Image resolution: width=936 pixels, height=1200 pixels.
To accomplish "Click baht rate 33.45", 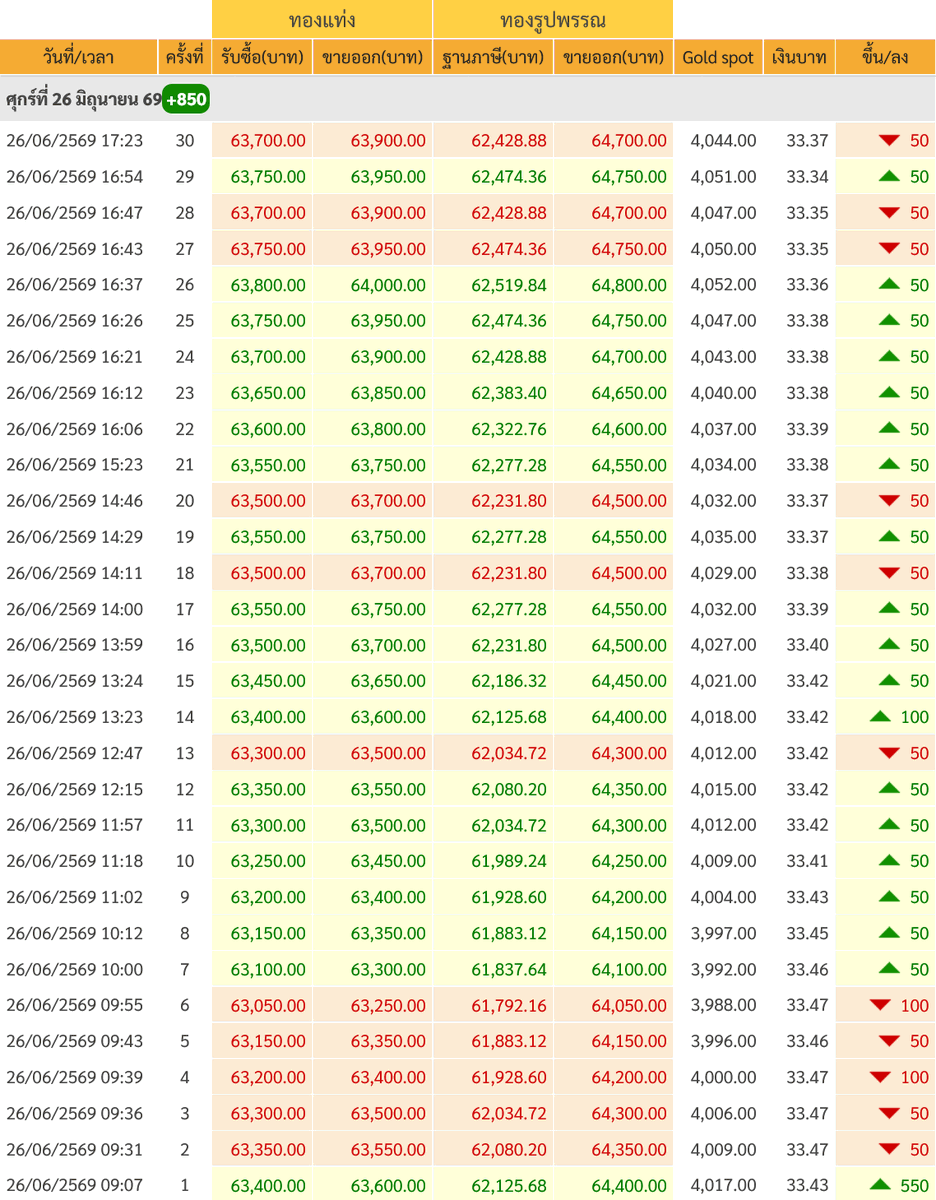I will coord(807,933).
